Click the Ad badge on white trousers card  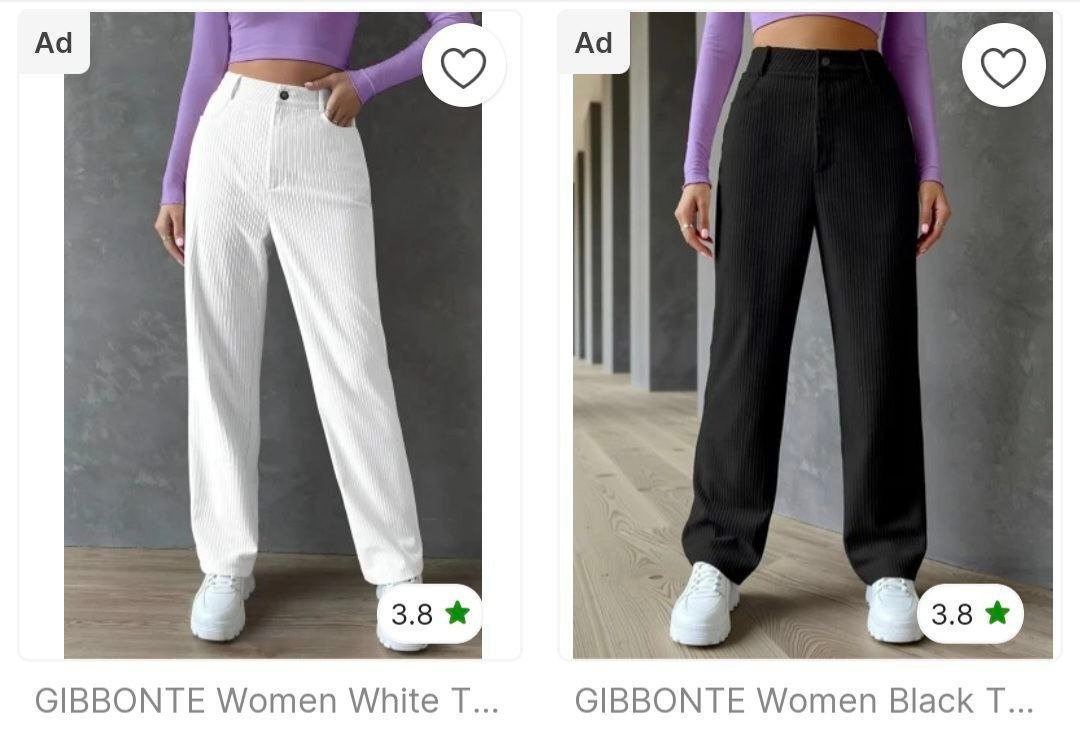(x=54, y=43)
